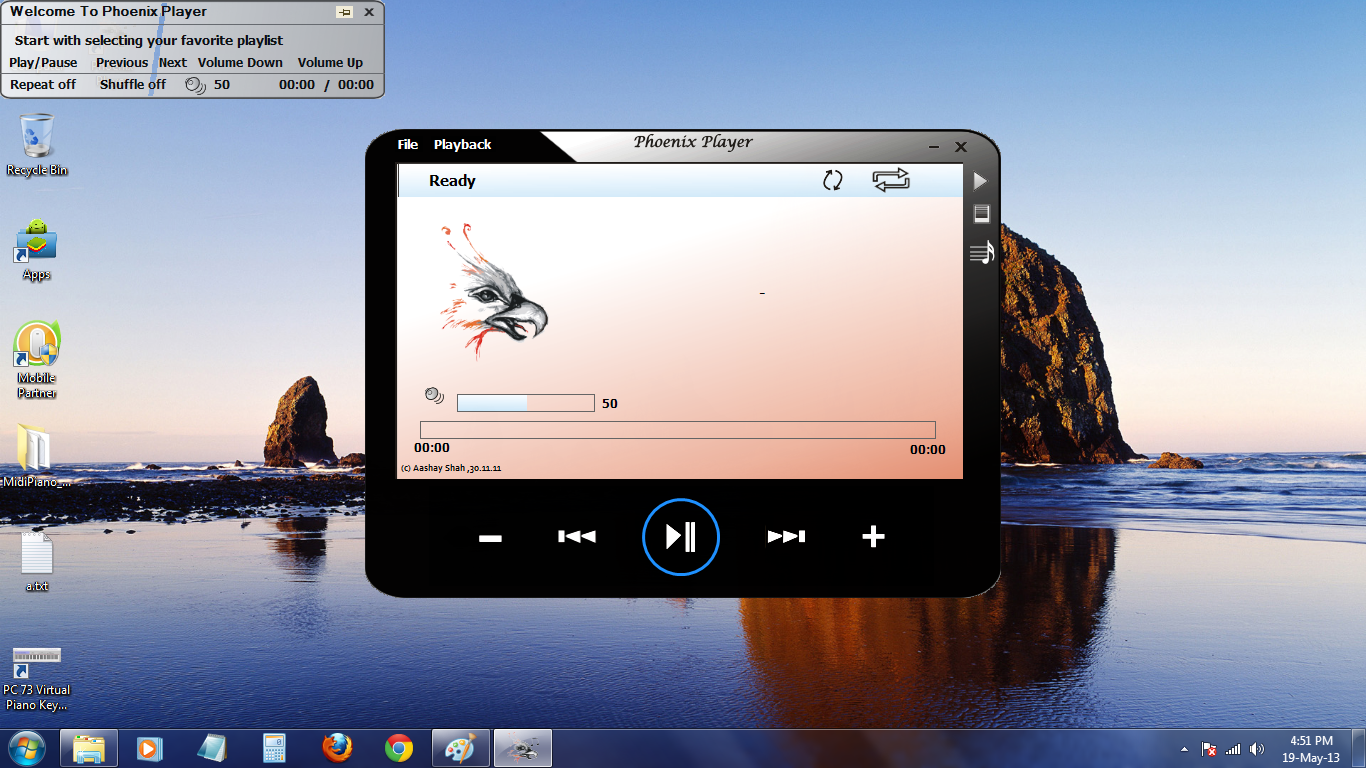Open the media player icon in taskbar

point(148,748)
